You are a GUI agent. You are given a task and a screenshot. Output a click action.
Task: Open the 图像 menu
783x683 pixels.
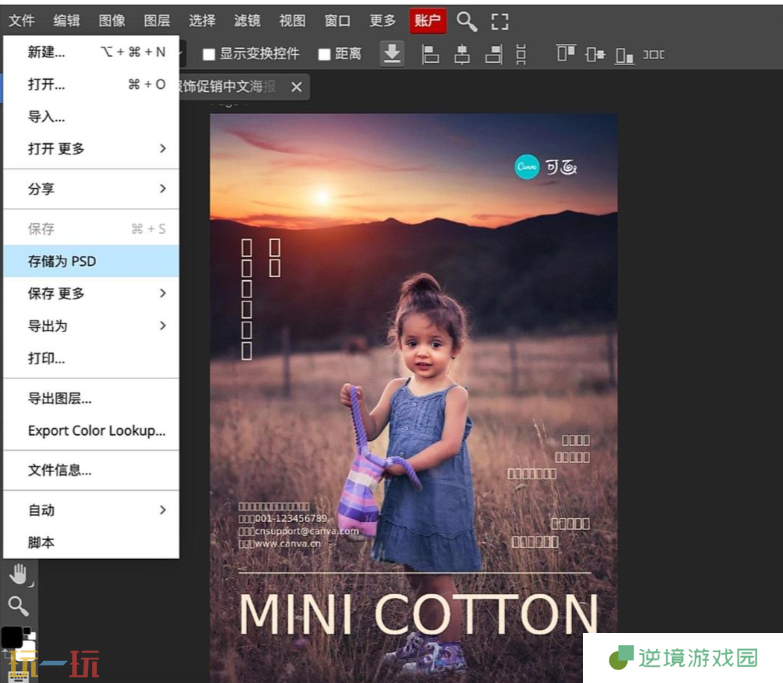click(112, 21)
